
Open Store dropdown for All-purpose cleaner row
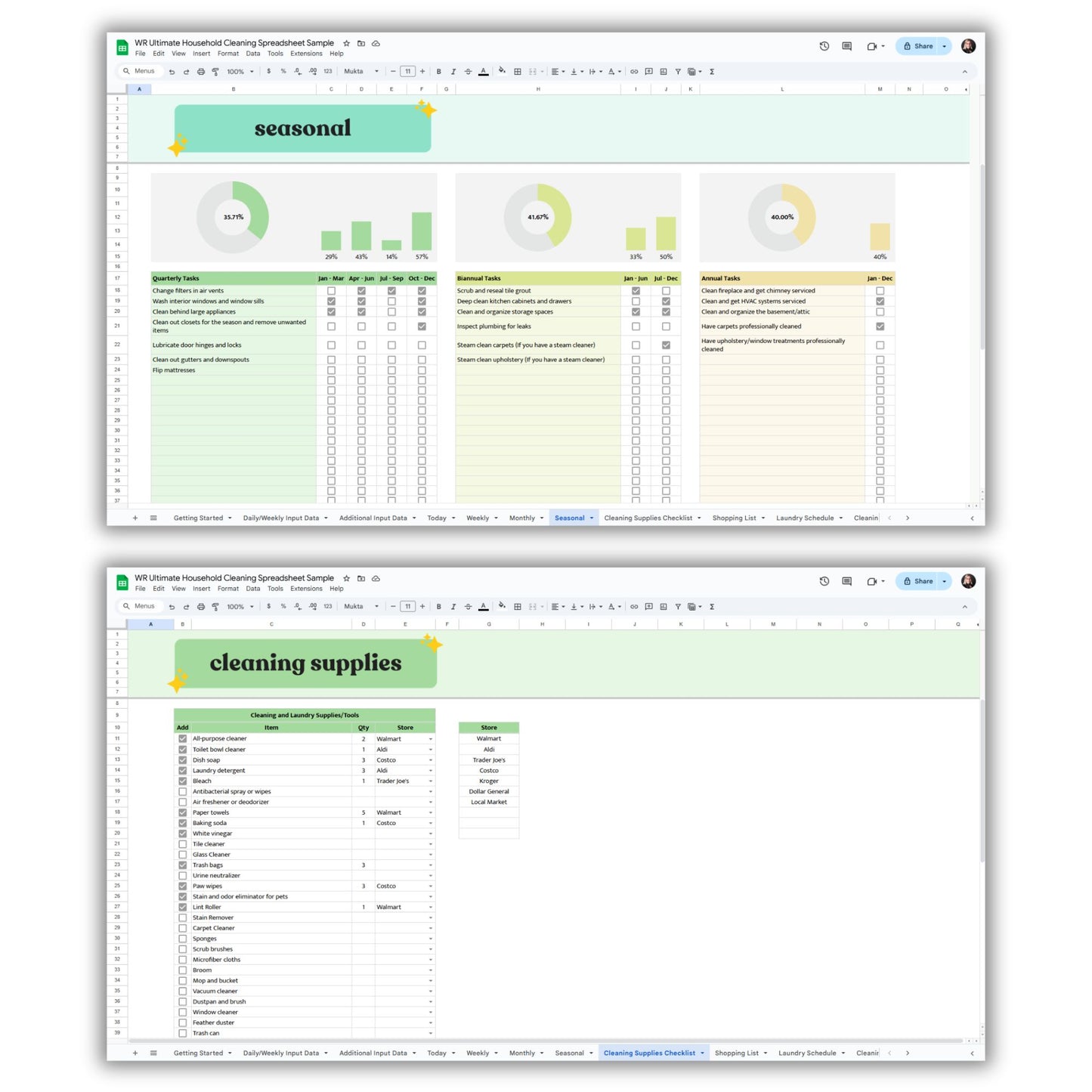(x=431, y=739)
